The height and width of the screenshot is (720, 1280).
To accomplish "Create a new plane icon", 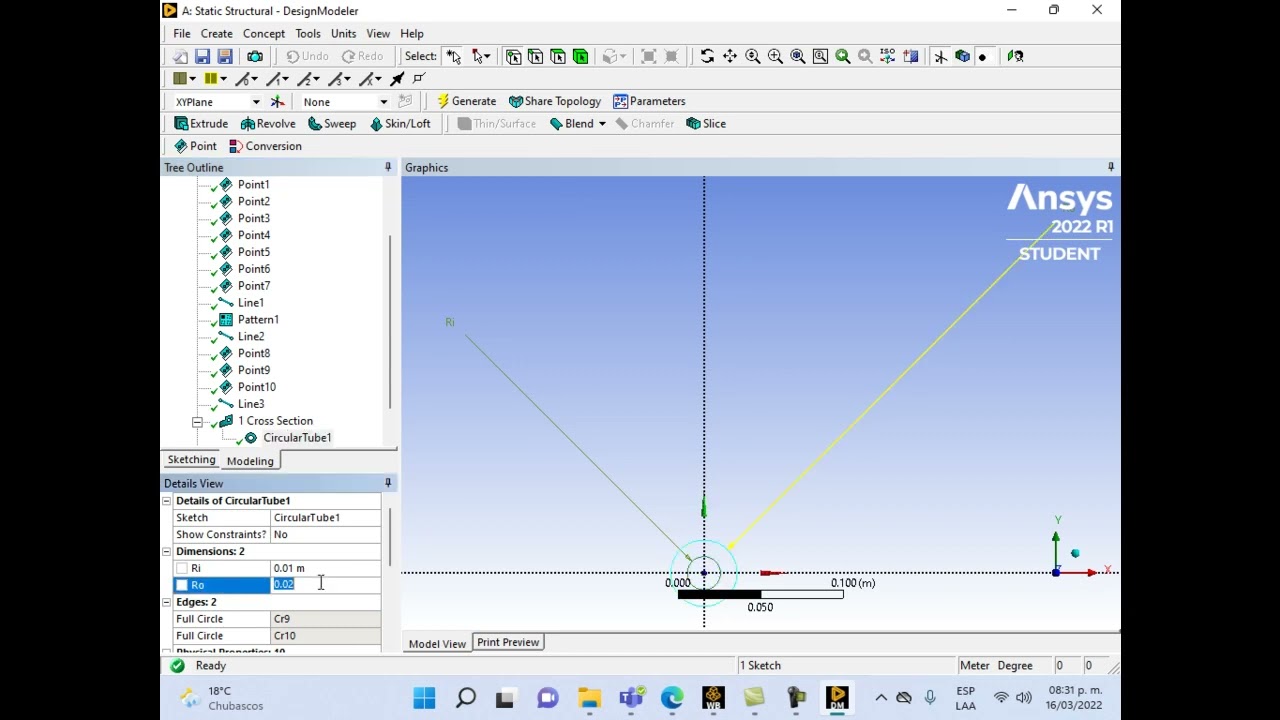I will (x=277, y=102).
